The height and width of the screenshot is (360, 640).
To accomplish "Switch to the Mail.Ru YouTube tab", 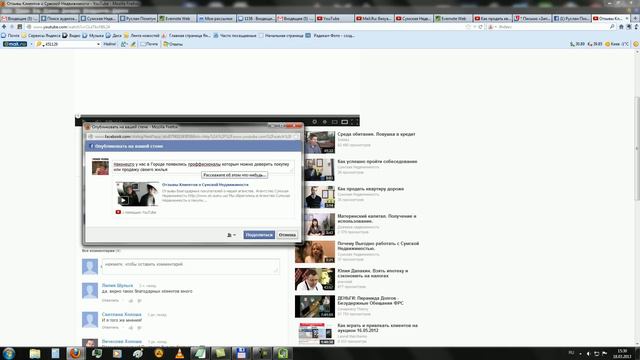I will (x=374, y=19).
